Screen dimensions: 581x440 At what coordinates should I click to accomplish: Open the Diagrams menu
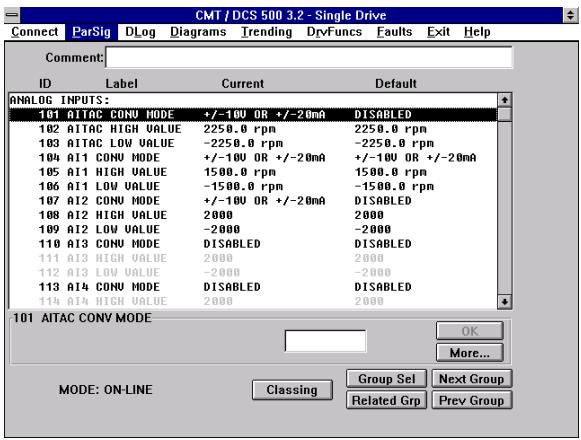(x=198, y=32)
